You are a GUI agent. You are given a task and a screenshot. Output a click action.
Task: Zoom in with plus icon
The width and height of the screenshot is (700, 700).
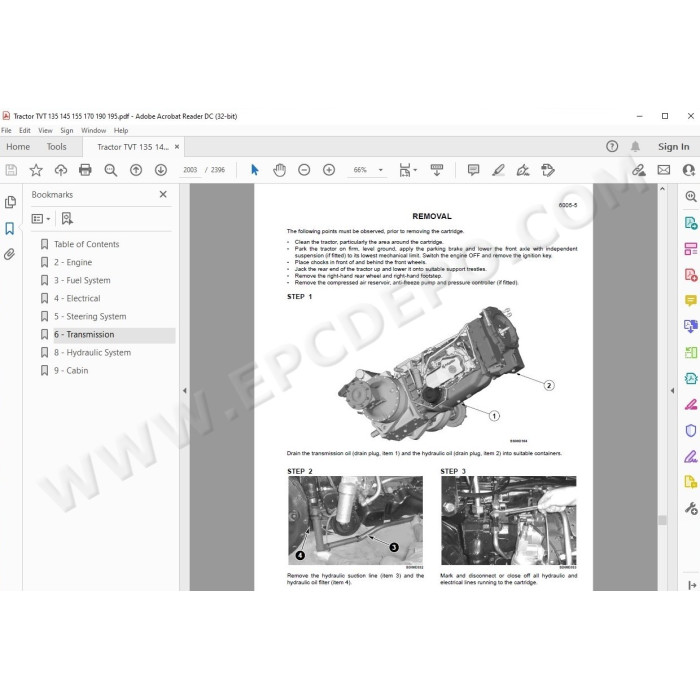(x=329, y=170)
